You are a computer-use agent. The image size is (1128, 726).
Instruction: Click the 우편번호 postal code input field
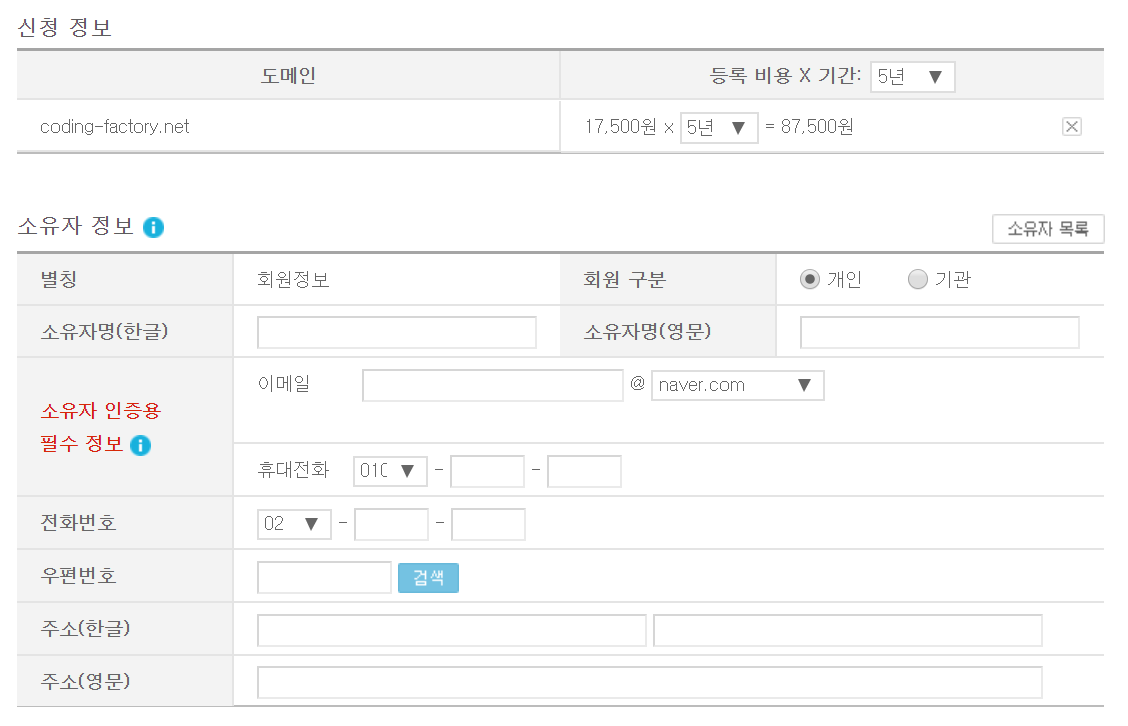point(324,577)
